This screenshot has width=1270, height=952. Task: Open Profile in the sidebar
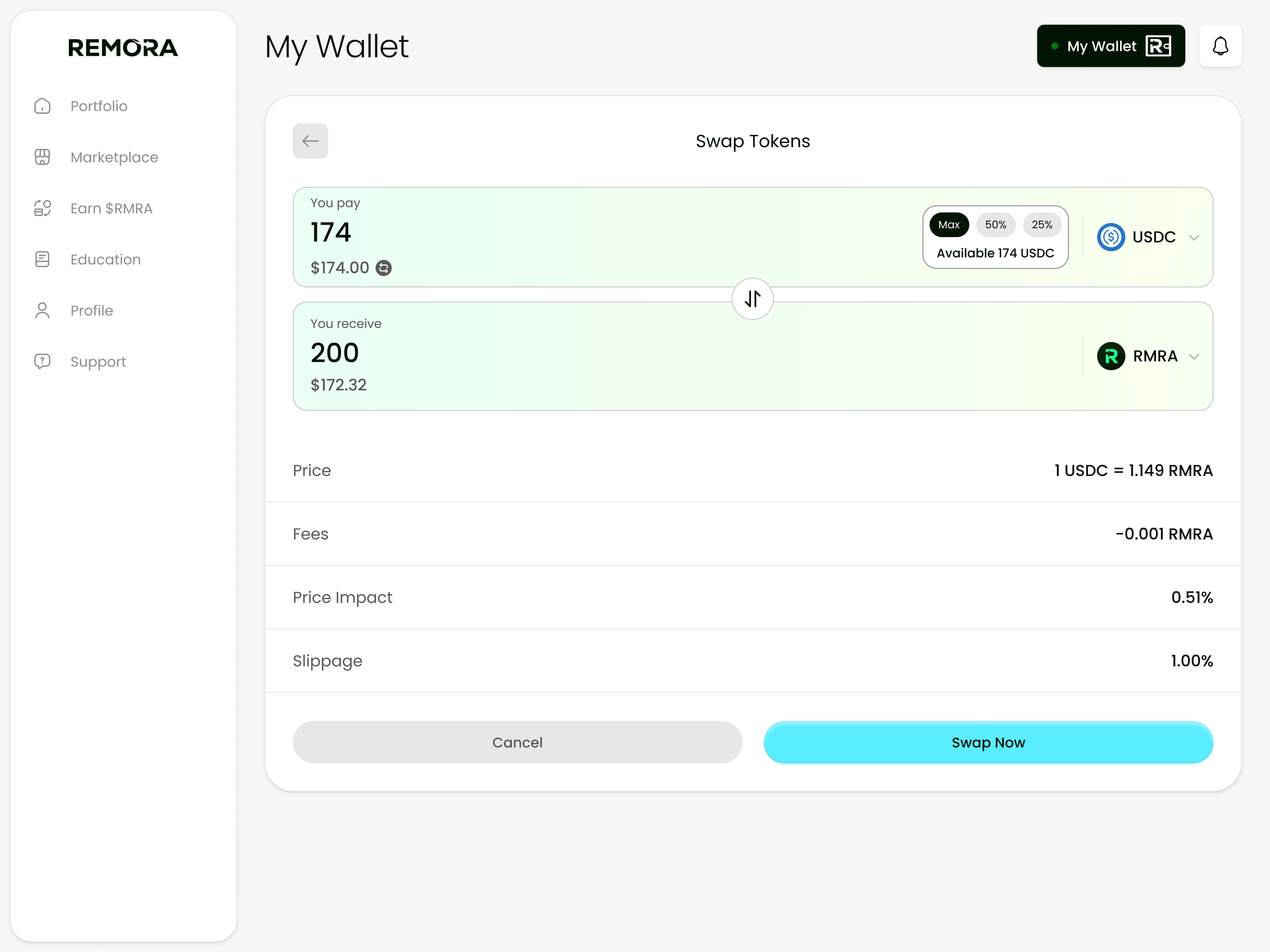tap(92, 310)
